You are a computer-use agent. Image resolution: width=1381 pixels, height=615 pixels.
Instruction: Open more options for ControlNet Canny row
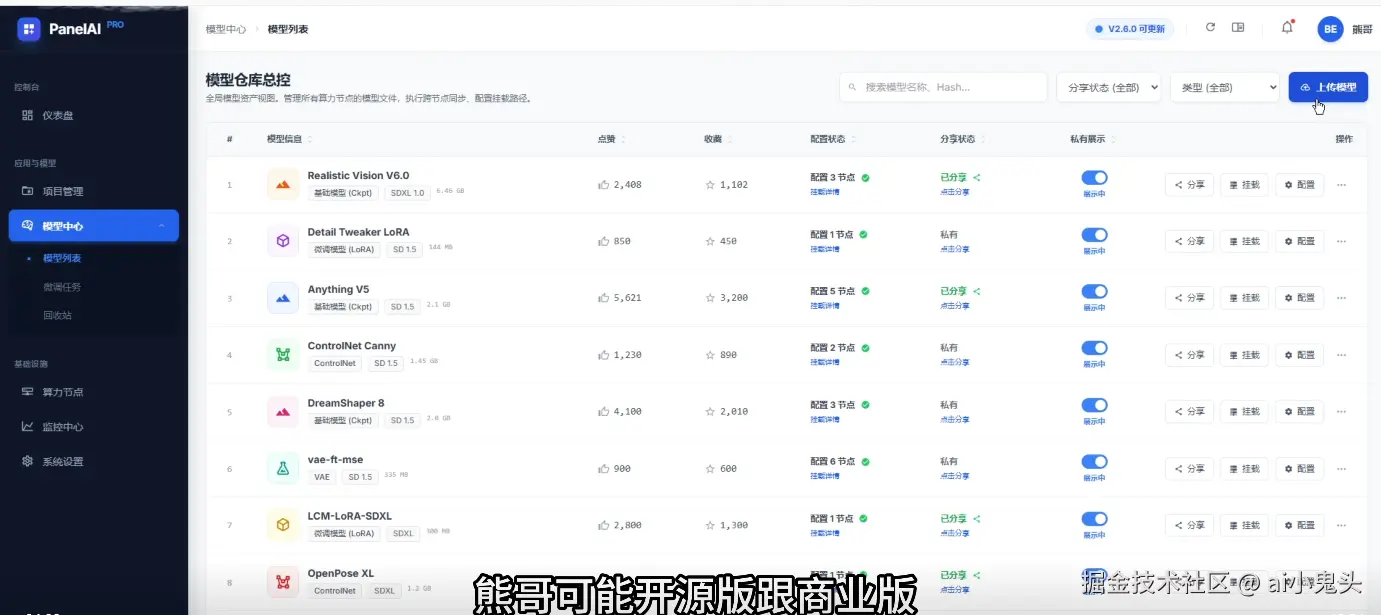pyautogui.click(x=1342, y=355)
